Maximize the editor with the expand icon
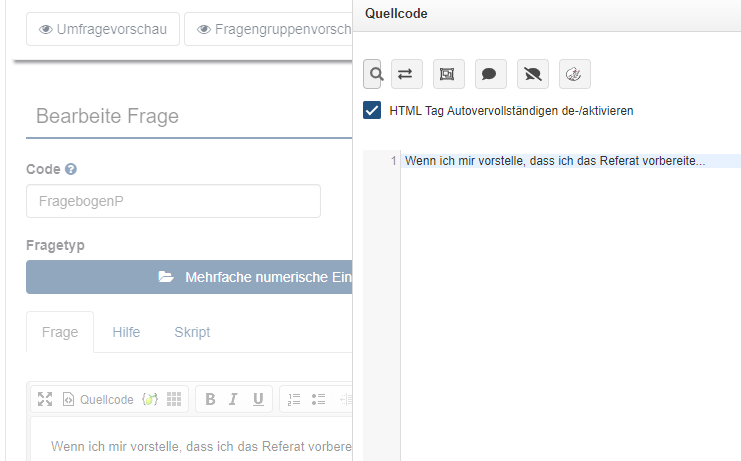741x461 pixels. (45, 399)
